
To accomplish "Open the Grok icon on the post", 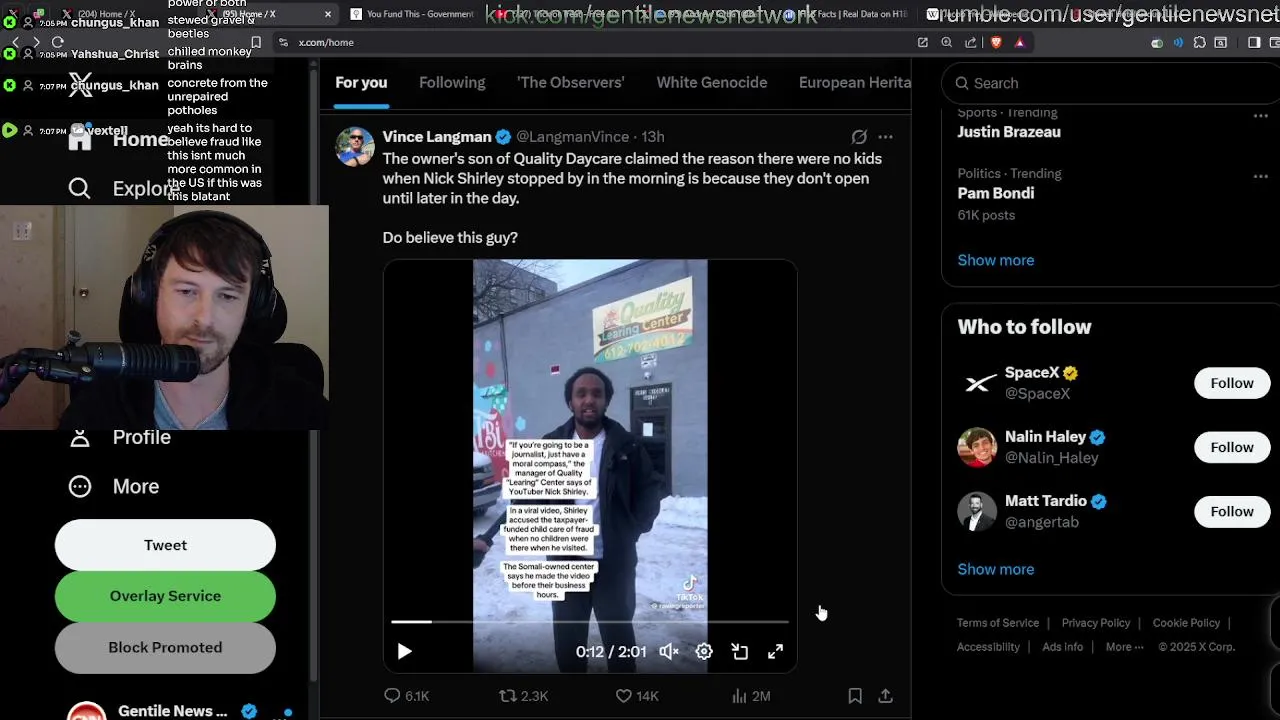I will tap(859, 137).
